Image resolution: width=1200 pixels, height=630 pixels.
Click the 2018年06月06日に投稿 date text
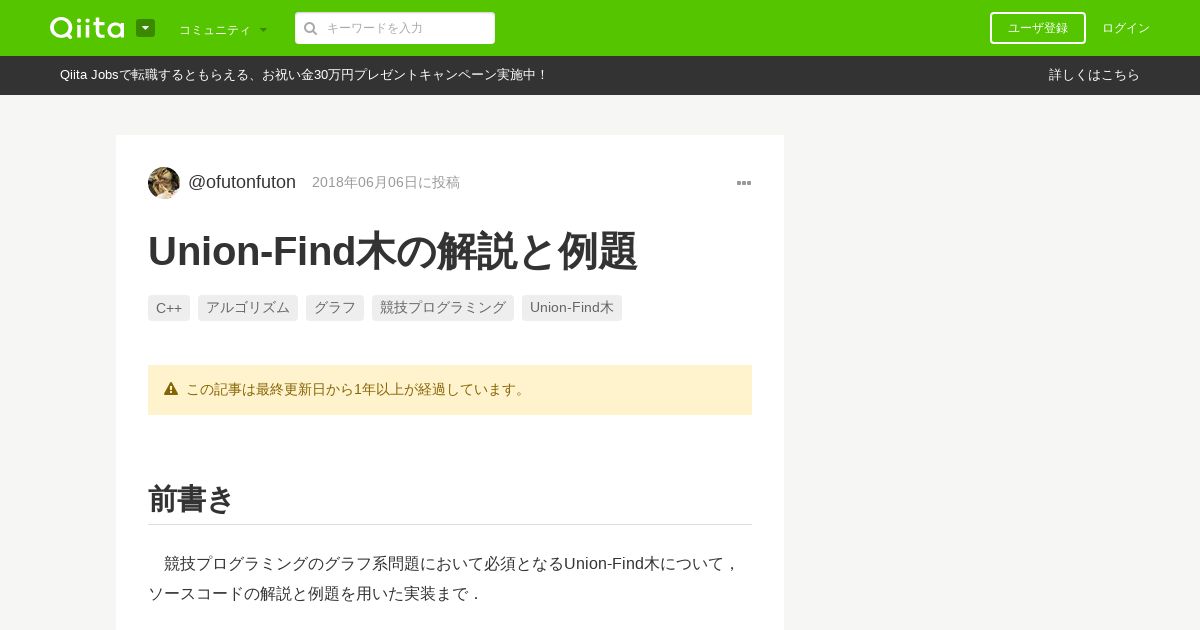(386, 183)
